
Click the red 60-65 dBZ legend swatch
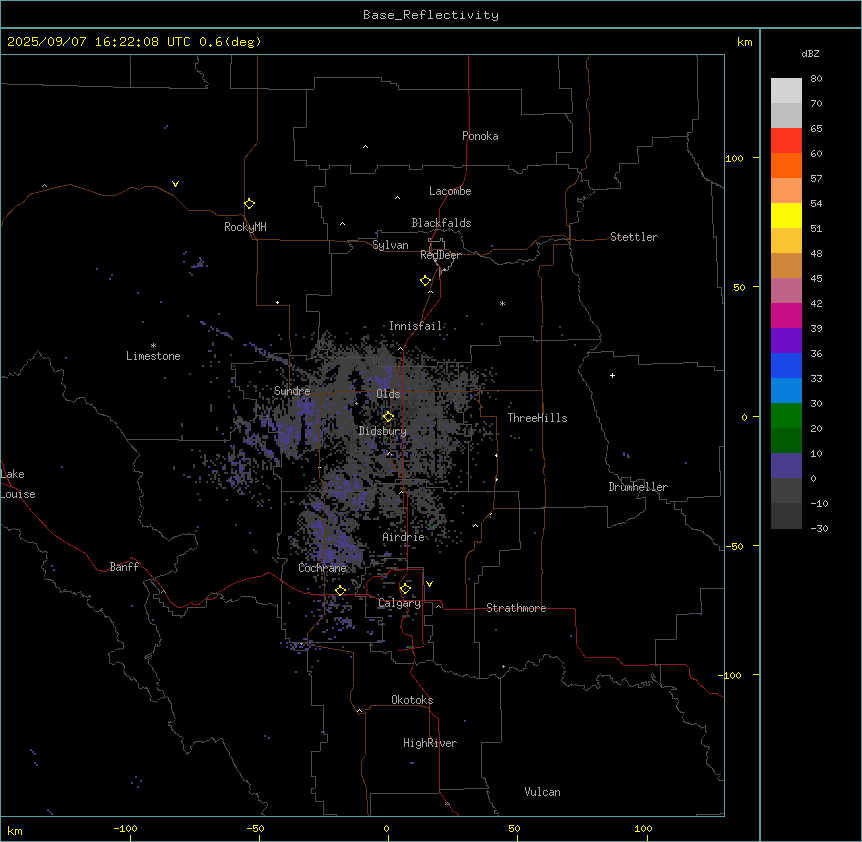click(786, 141)
